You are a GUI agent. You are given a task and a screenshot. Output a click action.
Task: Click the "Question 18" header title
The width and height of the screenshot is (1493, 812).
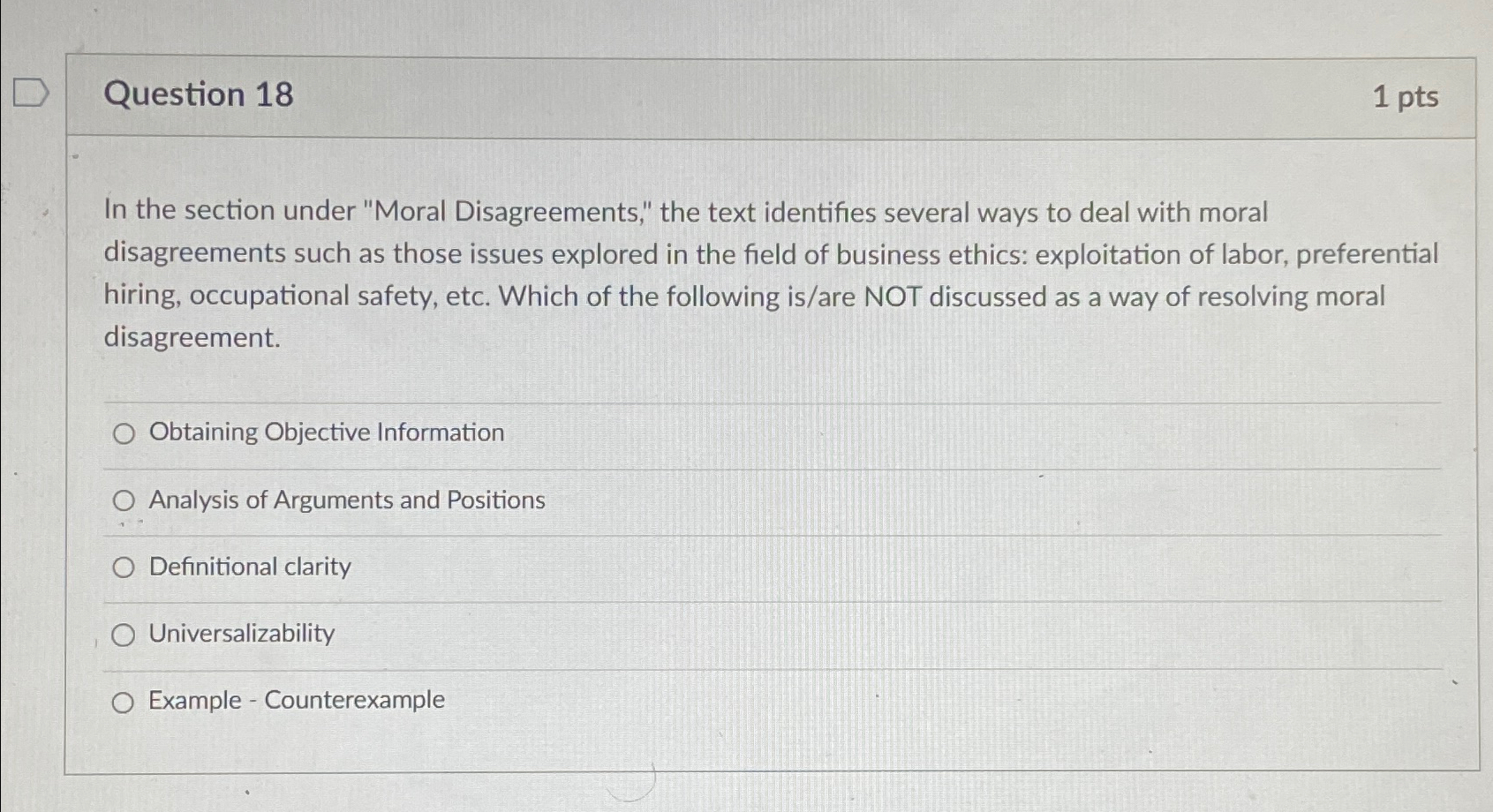tap(198, 94)
